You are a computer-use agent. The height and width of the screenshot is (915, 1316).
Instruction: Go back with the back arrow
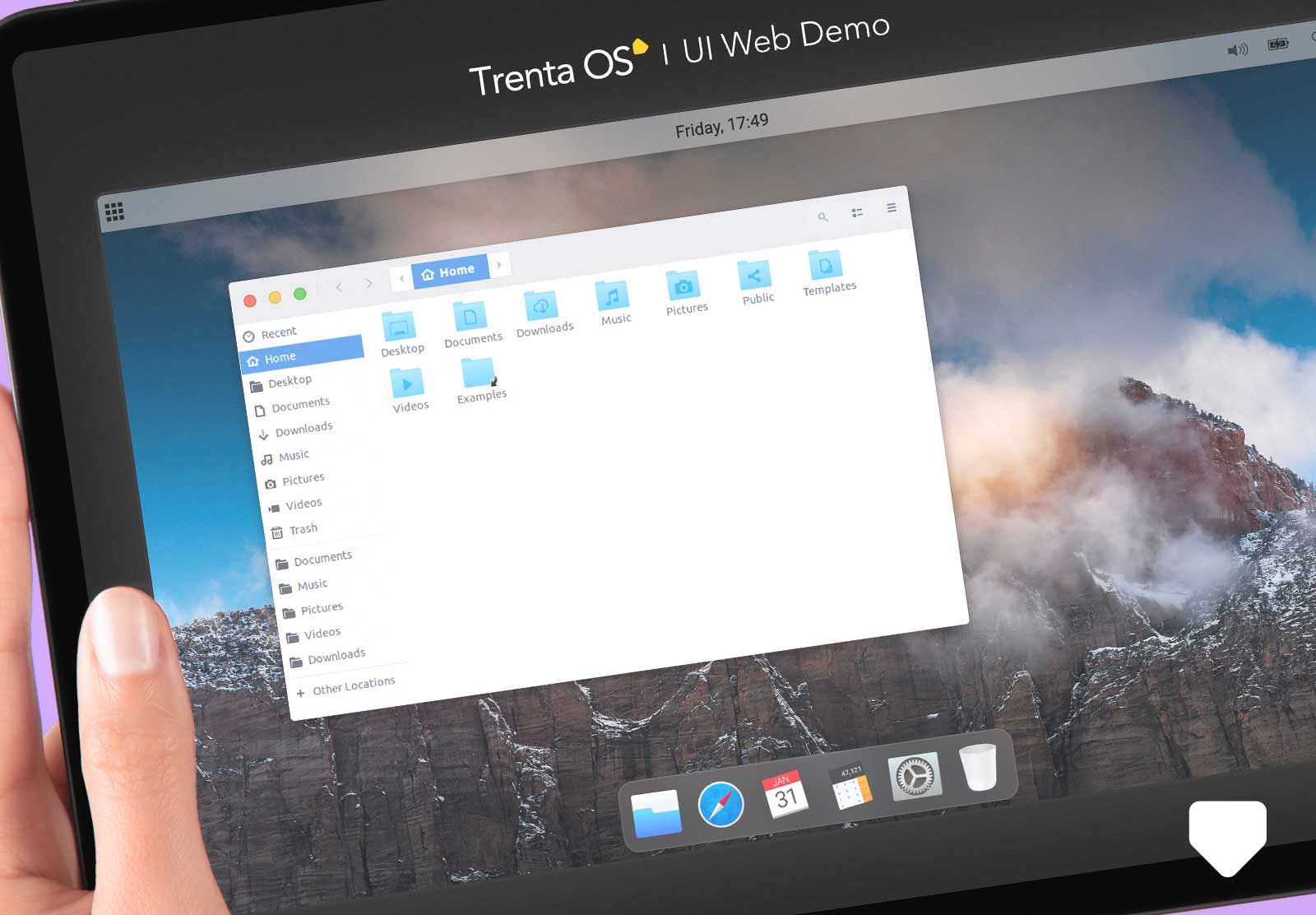point(339,286)
